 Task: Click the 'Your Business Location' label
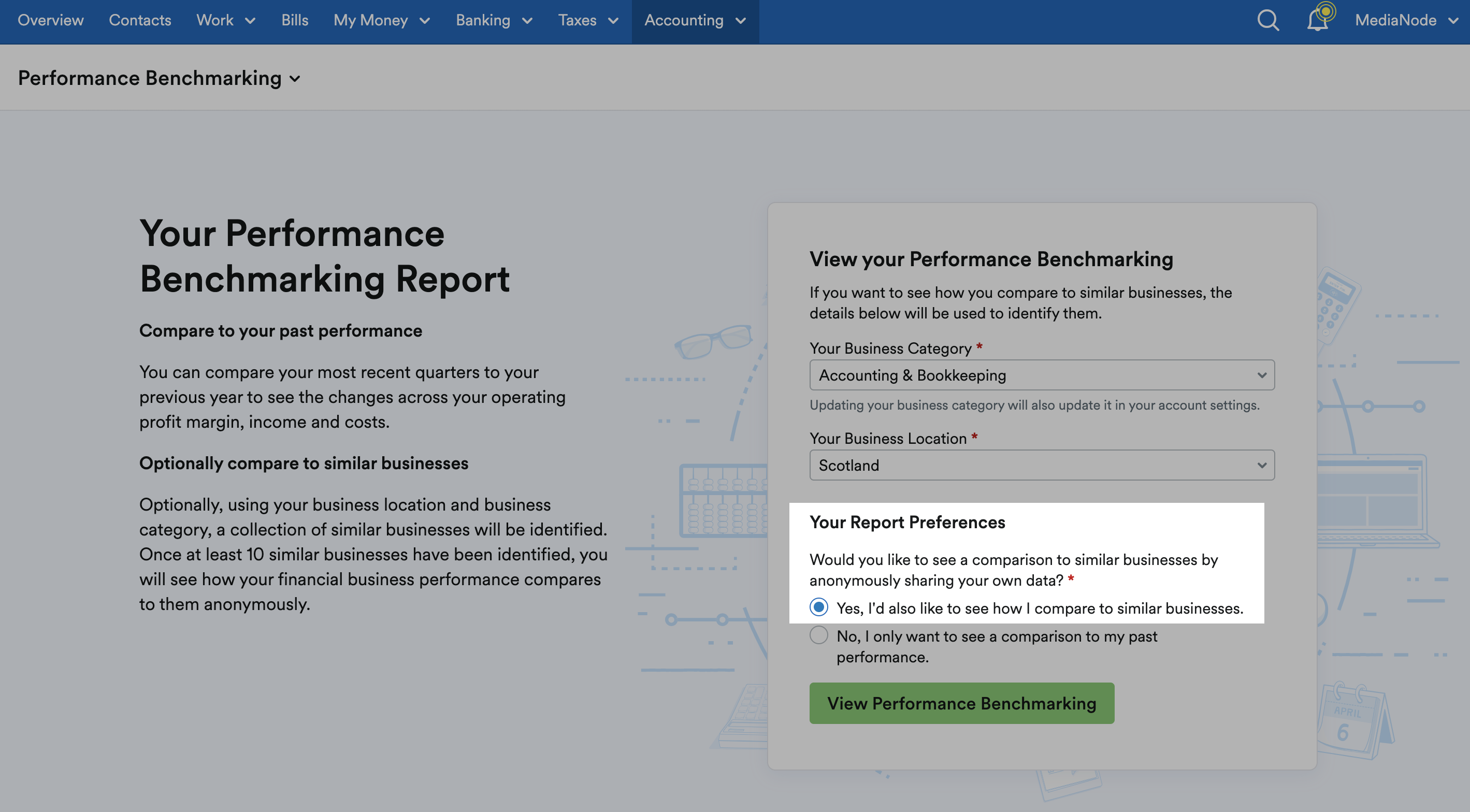pos(888,438)
